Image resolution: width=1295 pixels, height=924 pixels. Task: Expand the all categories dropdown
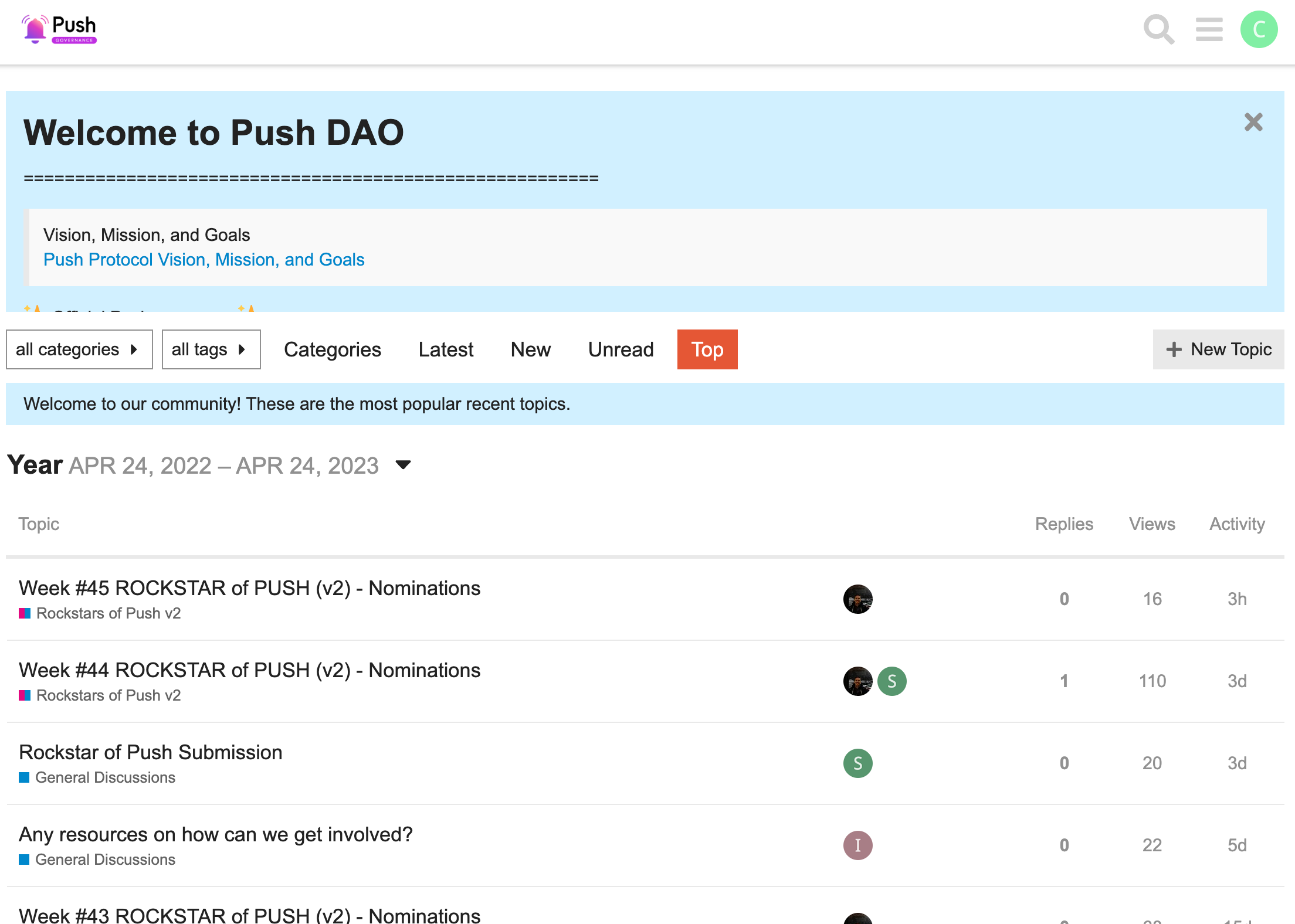pos(79,349)
